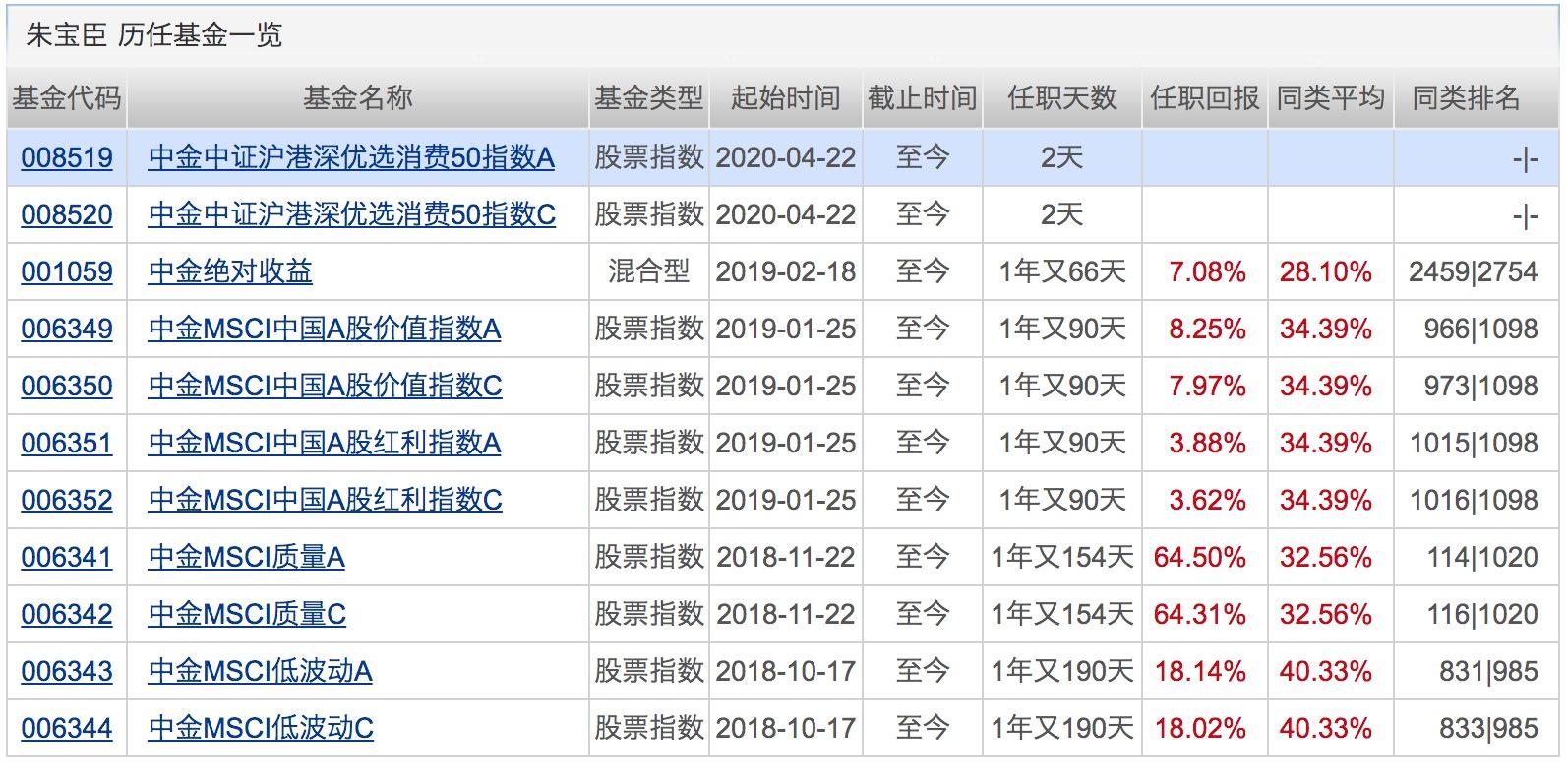Open fund 中金MSCI低波动A
The height and width of the screenshot is (781, 1568).
point(260,671)
